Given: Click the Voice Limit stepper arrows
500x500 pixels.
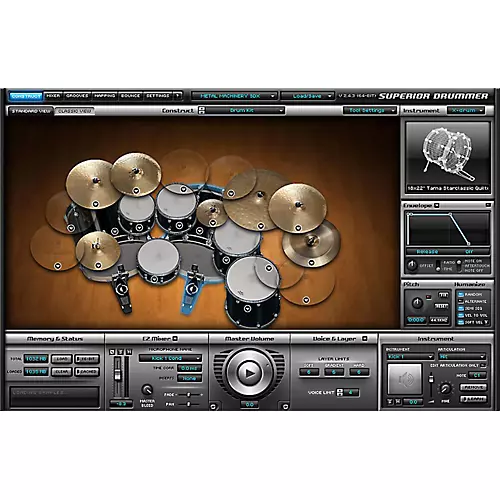Looking at the screenshot, I should pyautogui.click(x=340, y=393).
